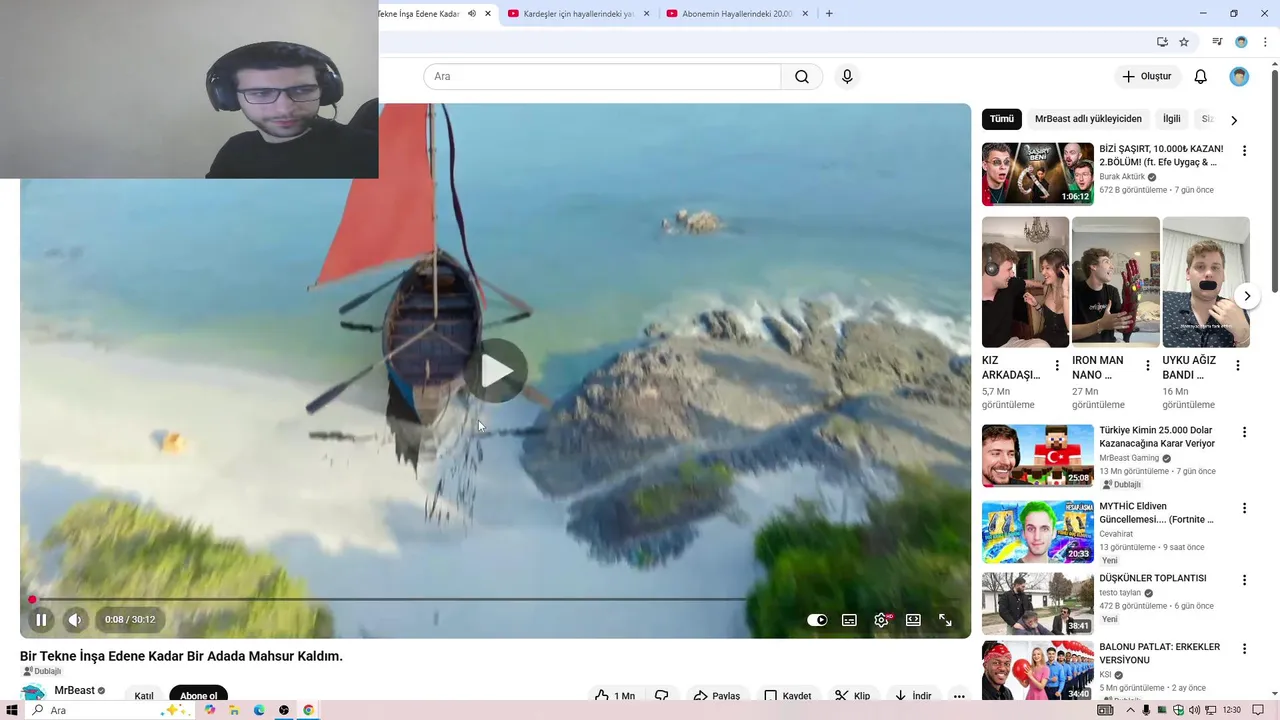Bookmark this page with the star icon
Screen dimensions: 1280x720
pos(1184,42)
